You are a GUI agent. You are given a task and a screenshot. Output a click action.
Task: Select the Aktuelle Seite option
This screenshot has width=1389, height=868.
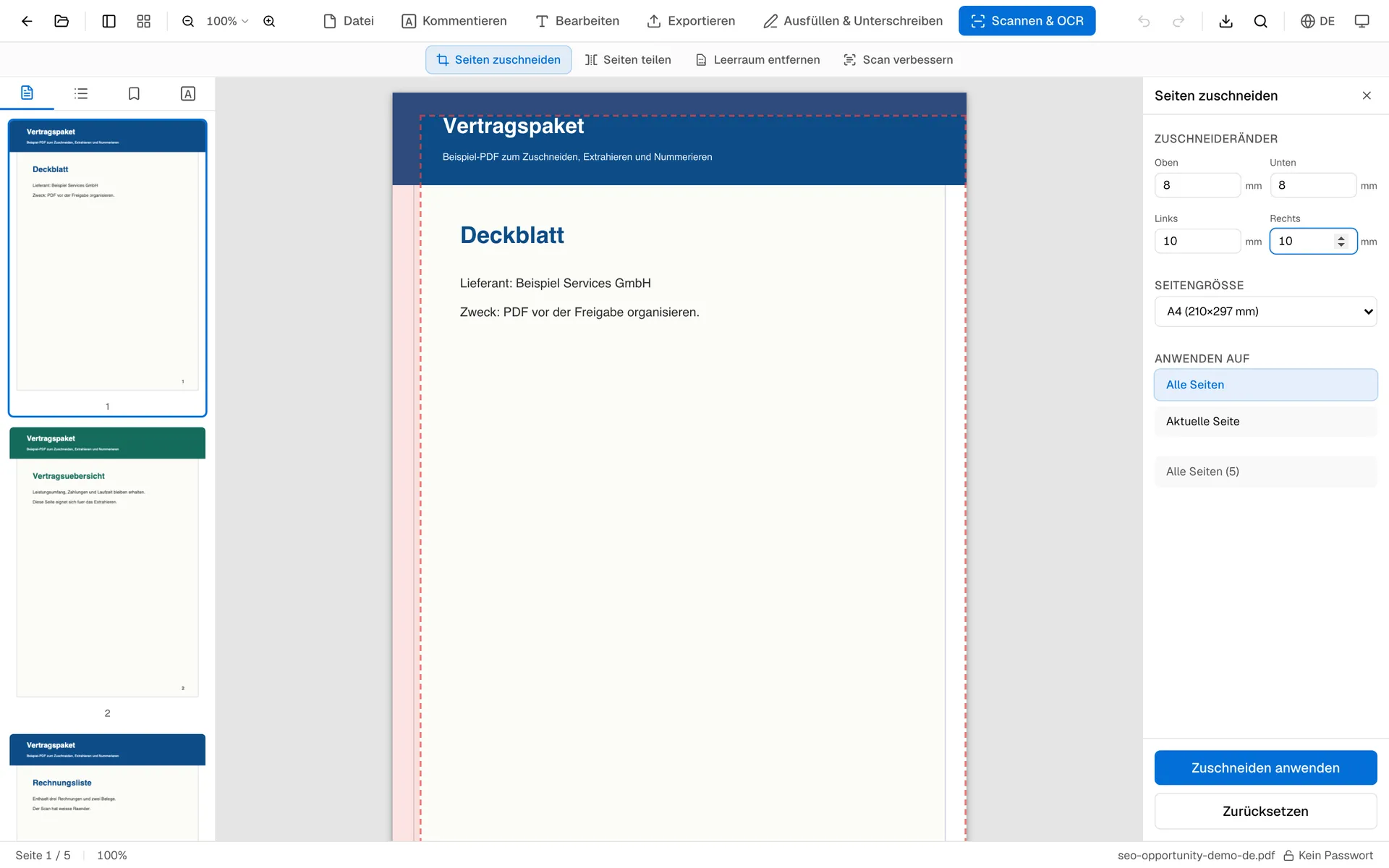(1265, 421)
